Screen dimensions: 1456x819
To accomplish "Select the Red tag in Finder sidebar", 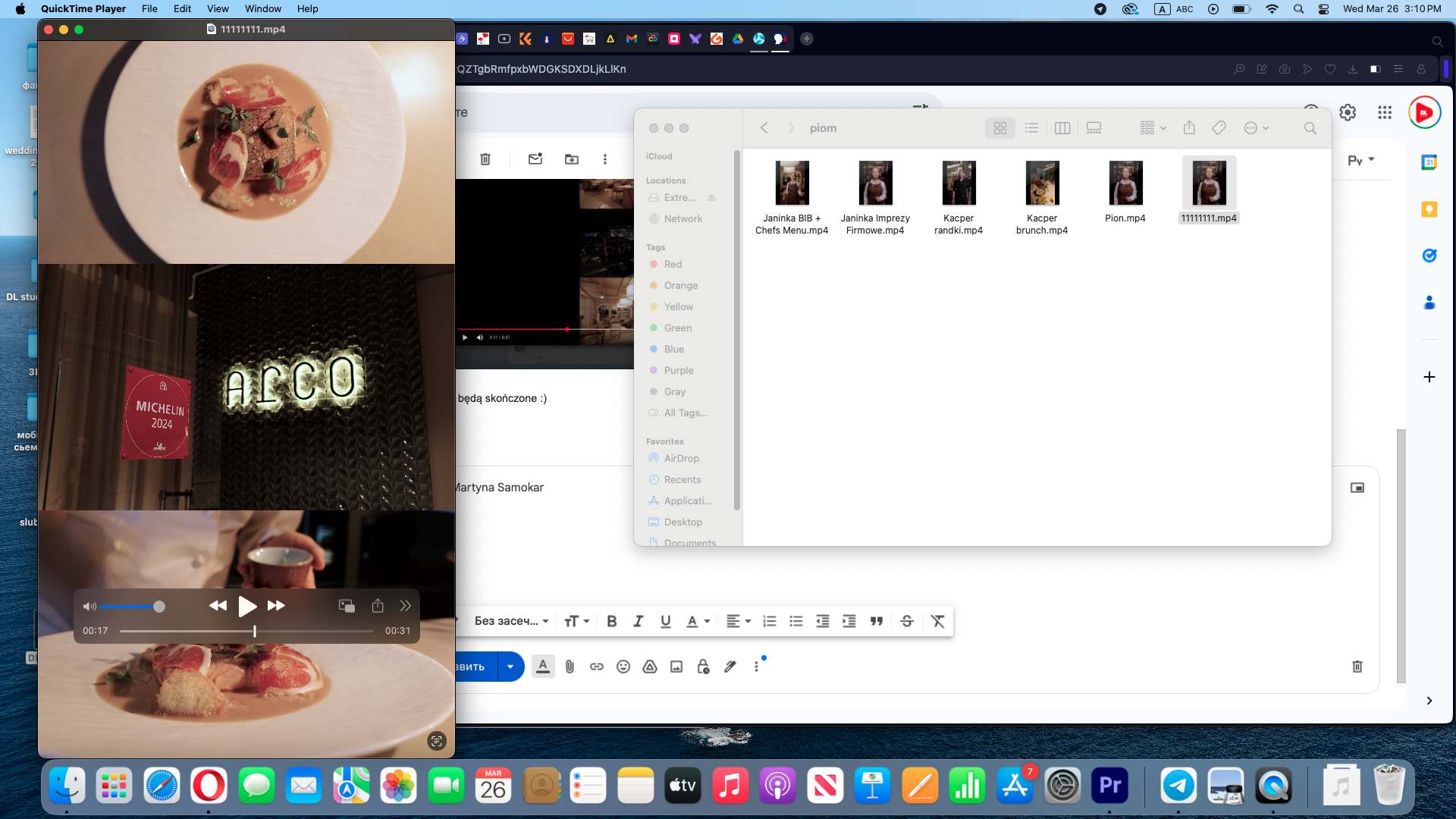I will point(671,264).
